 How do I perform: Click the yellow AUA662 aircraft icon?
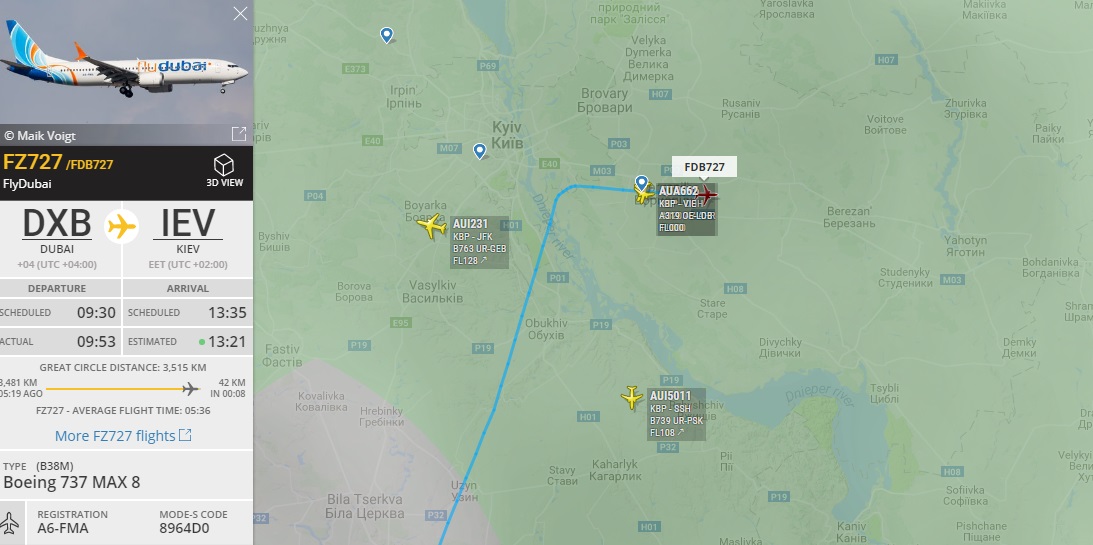tap(644, 194)
